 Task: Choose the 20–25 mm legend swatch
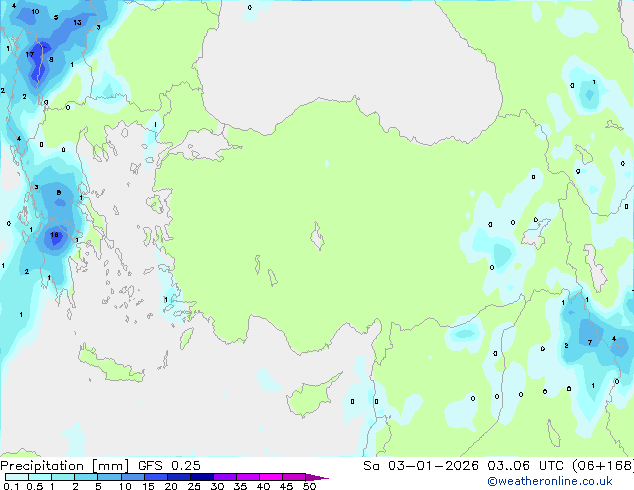coord(178,477)
